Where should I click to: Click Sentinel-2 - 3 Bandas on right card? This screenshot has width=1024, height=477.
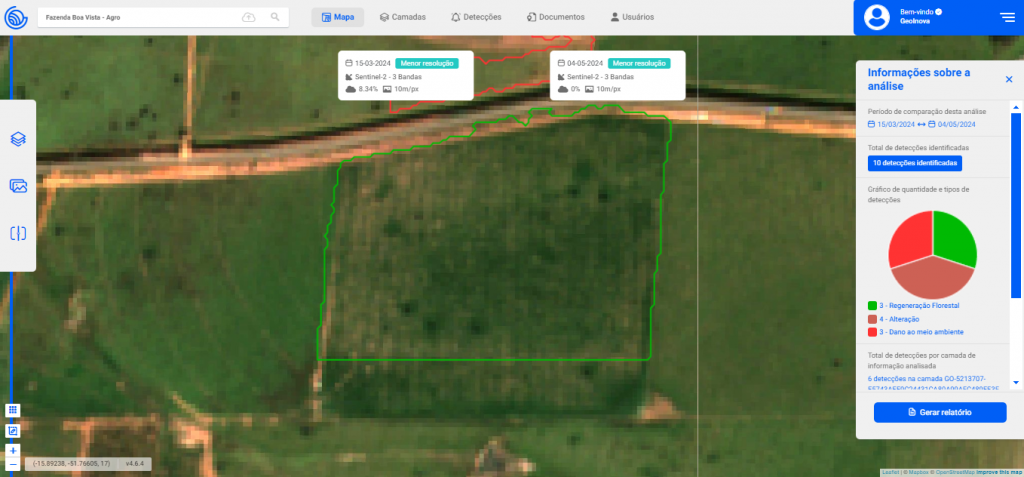[601, 76]
